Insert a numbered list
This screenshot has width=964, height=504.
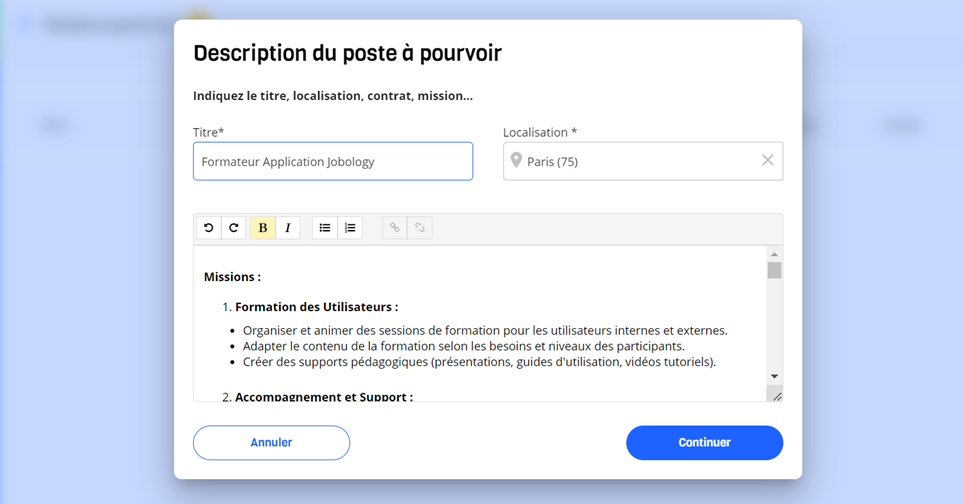tap(350, 228)
